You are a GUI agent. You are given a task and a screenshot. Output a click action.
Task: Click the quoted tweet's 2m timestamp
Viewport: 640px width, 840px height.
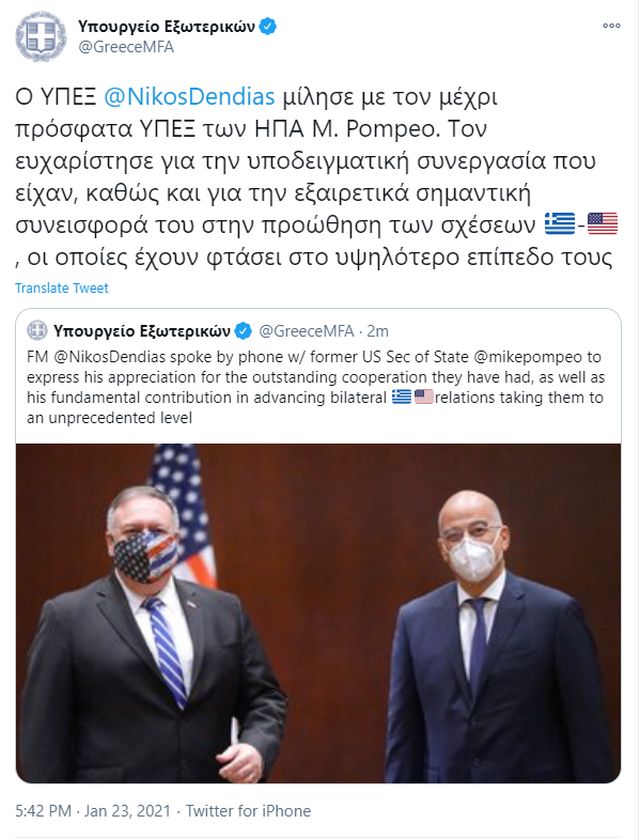tap(378, 331)
